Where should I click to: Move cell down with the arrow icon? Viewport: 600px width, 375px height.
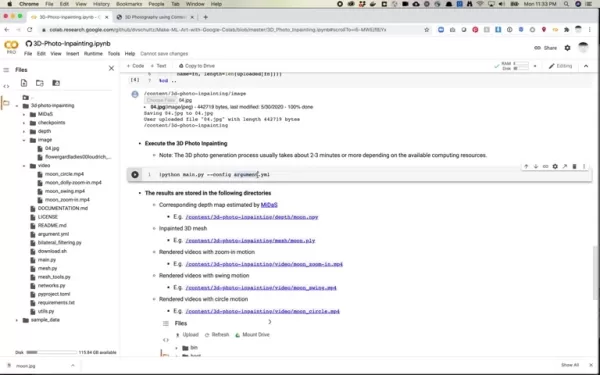point(536,166)
